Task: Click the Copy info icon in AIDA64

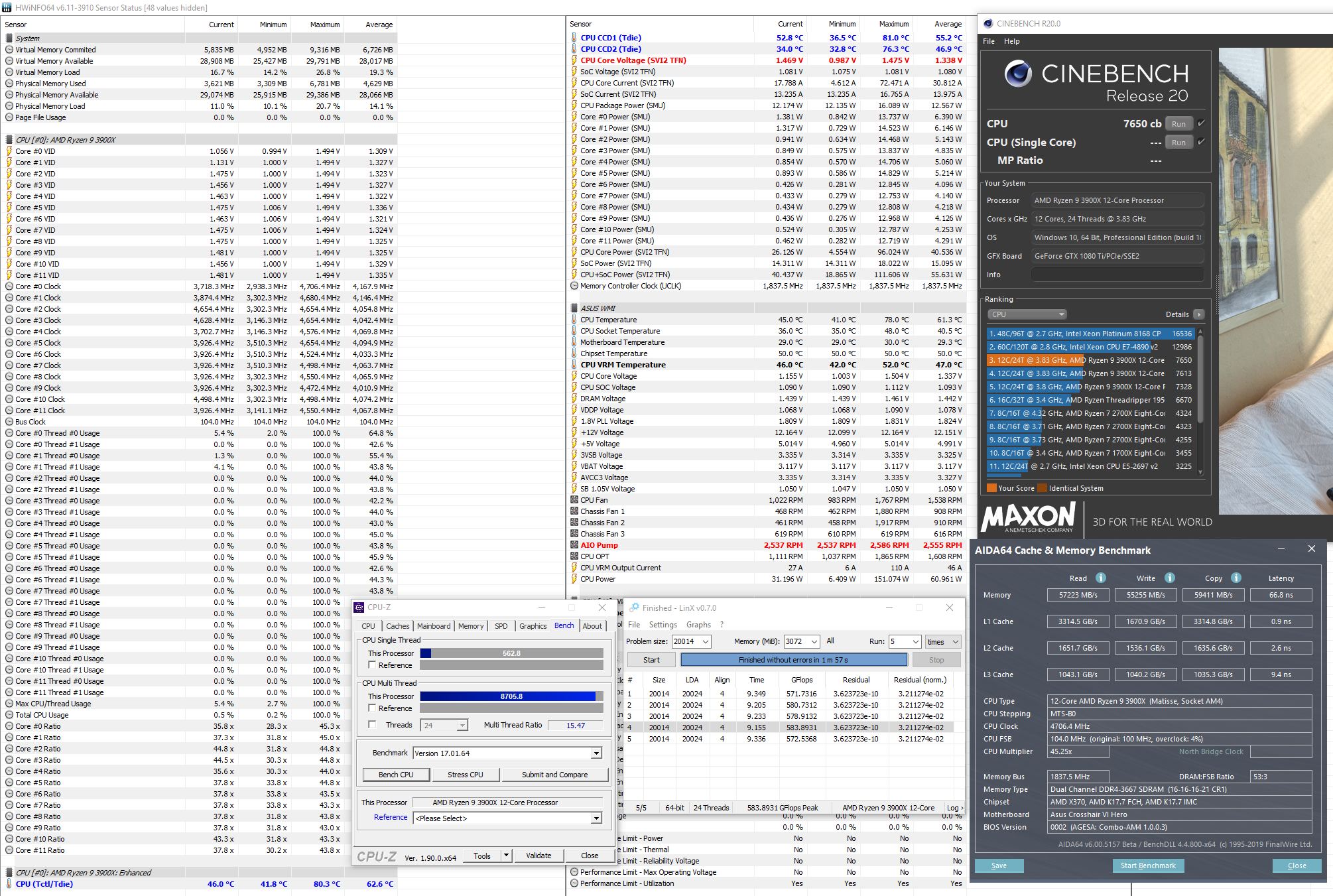Action: coord(1236,578)
